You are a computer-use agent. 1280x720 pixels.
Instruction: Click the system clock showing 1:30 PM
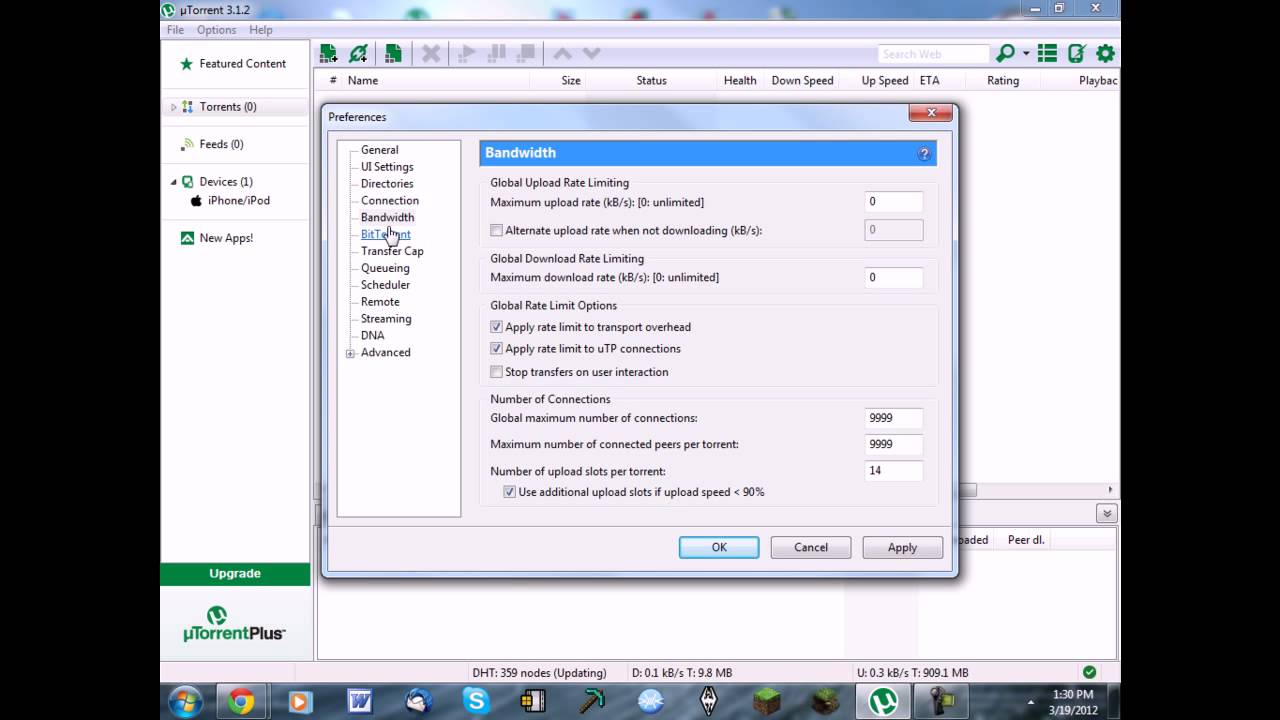coord(1071,694)
